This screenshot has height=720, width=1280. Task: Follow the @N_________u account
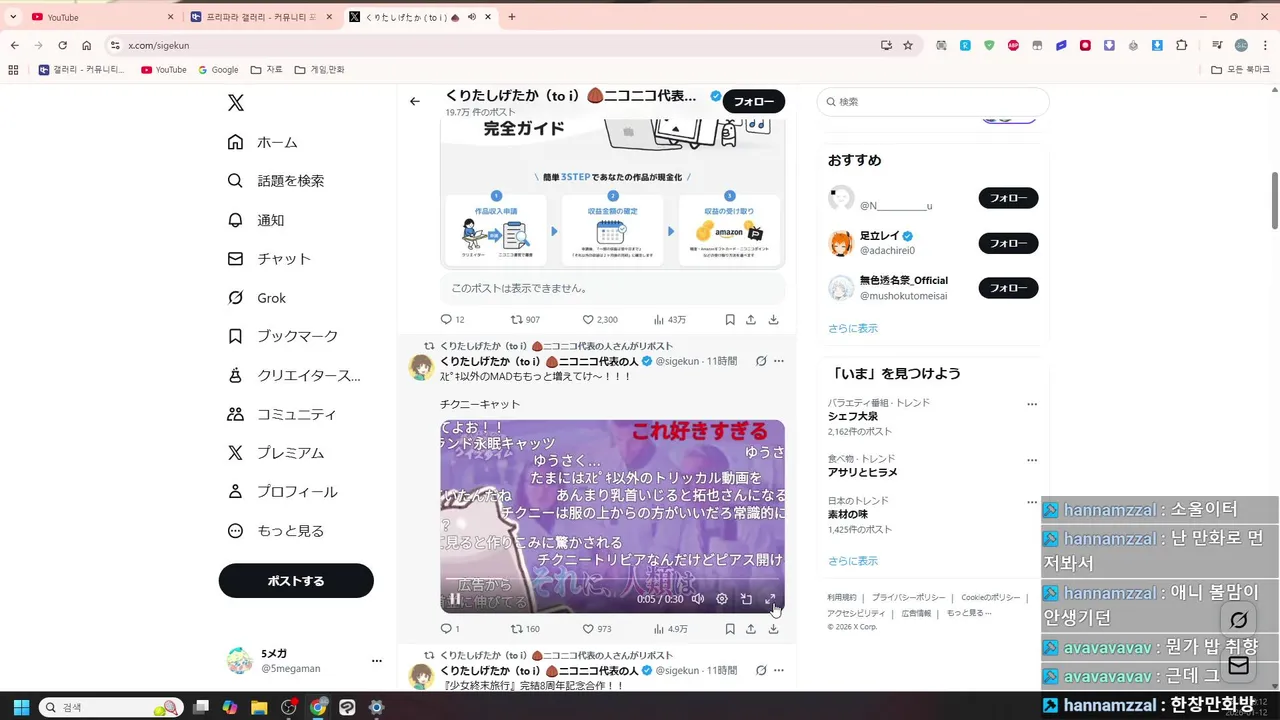1008,198
